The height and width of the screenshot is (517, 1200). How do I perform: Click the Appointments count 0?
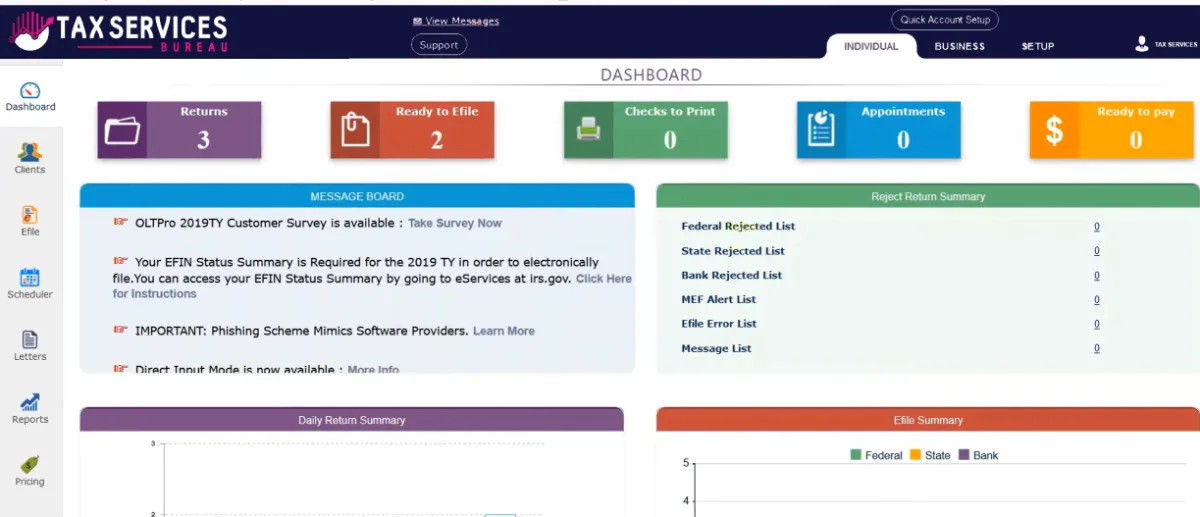903,140
